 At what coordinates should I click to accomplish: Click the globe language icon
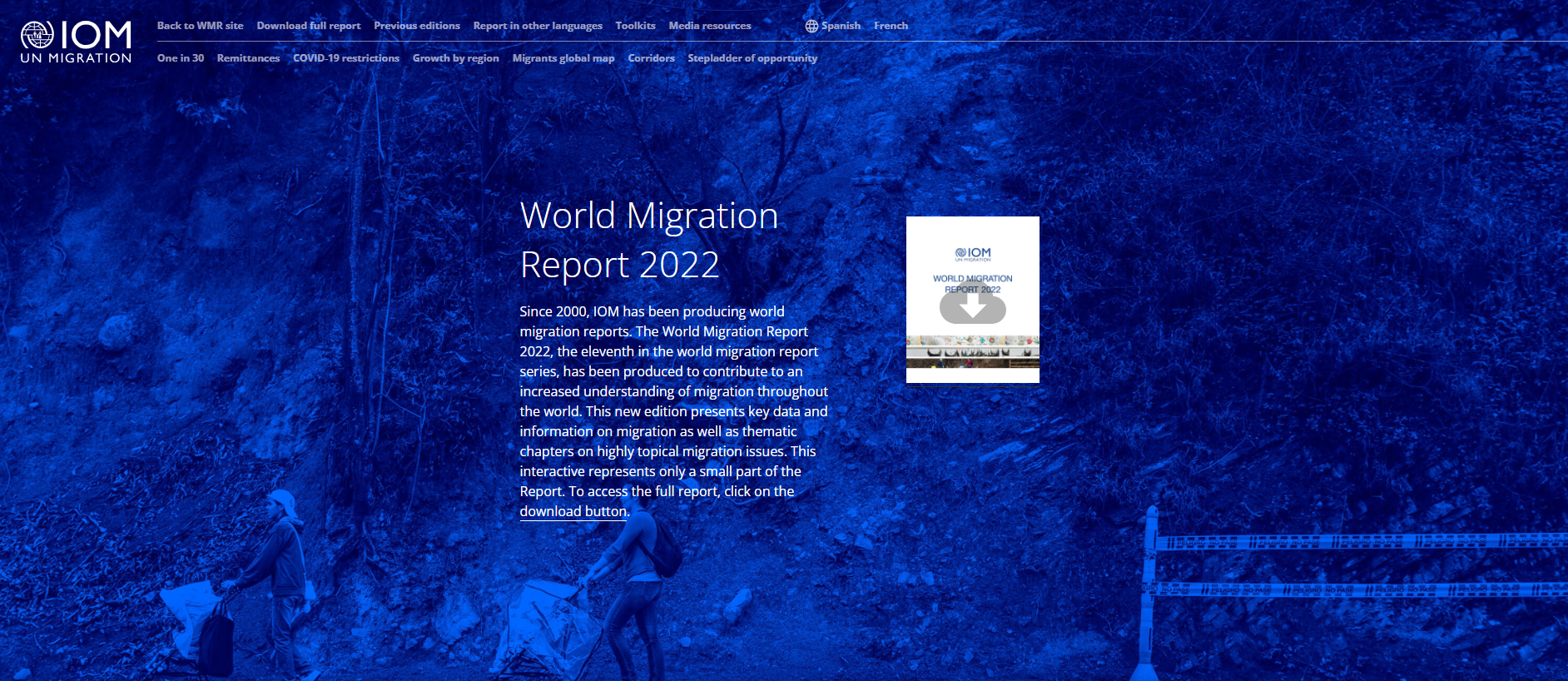tap(811, 26)
